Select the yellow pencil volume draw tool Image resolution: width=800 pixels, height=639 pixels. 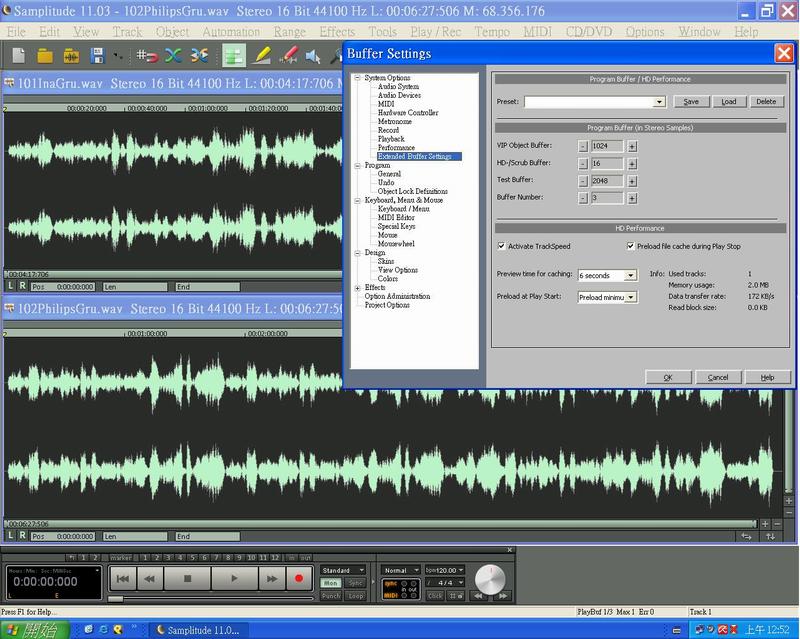[261, 55]
